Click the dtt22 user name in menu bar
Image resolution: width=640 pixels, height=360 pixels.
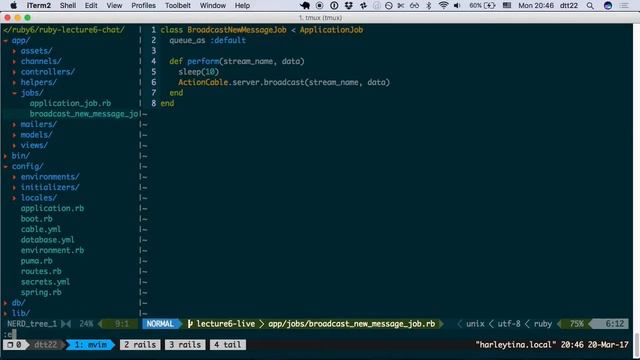point(569,5)
